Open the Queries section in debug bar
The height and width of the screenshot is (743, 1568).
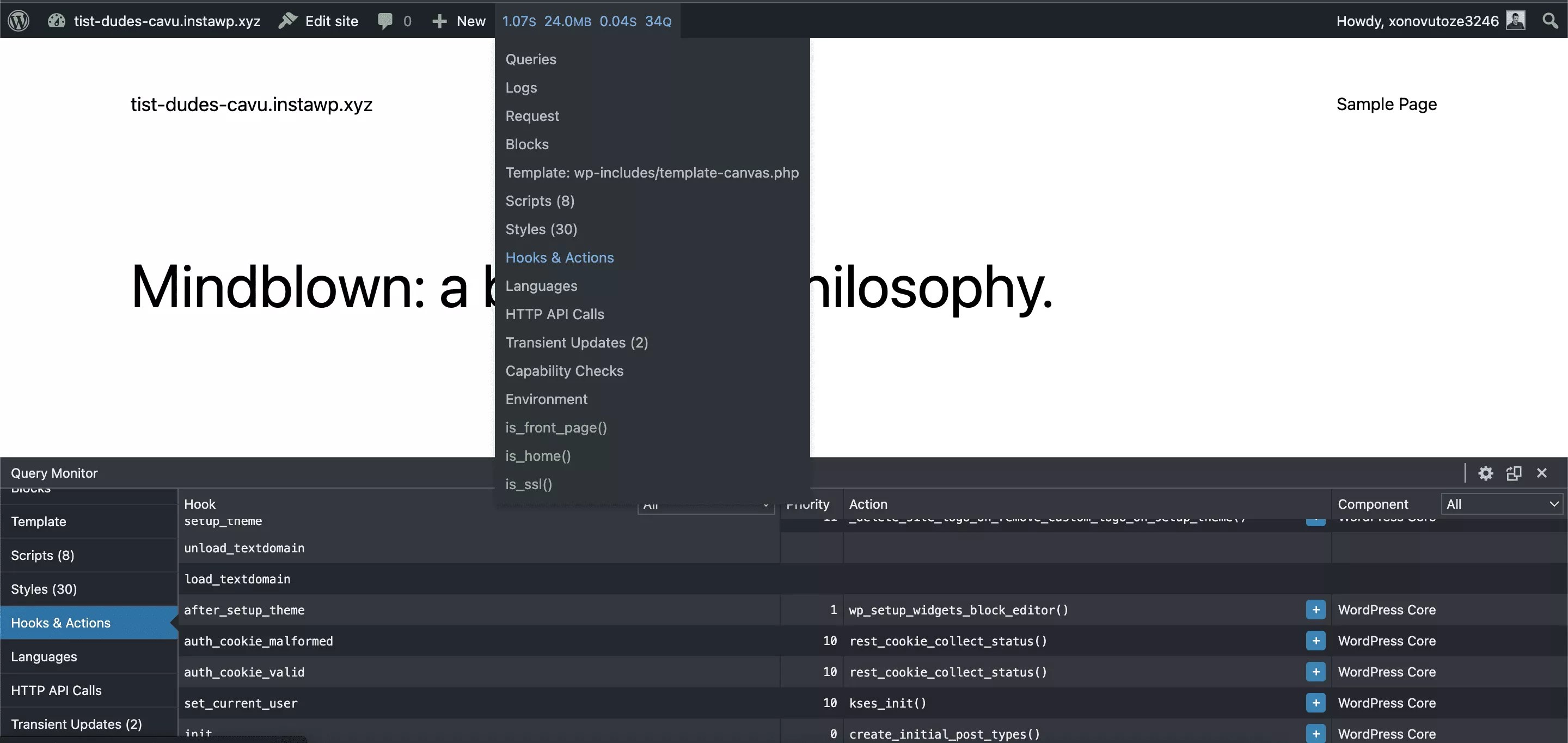tap(531, 59)
